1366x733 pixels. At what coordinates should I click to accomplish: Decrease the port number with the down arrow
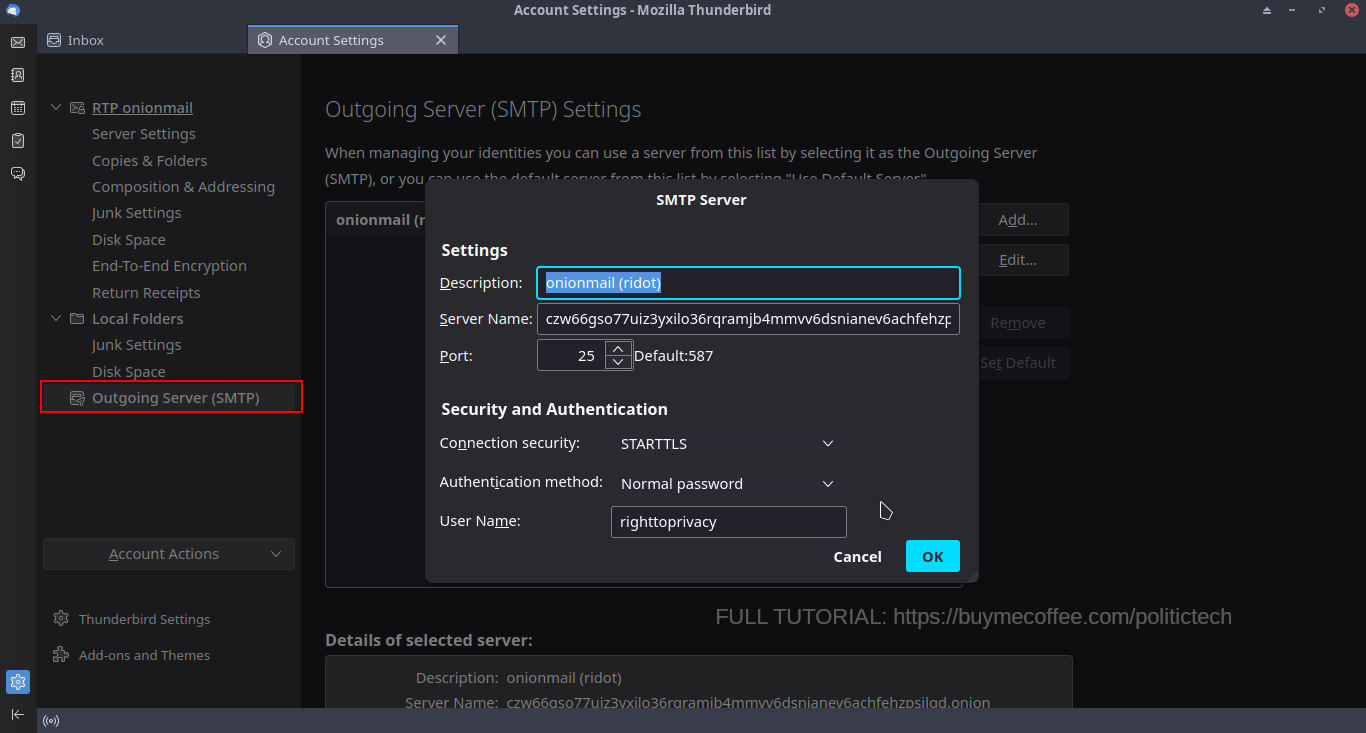pyautogui.click(x=619, y=362)
